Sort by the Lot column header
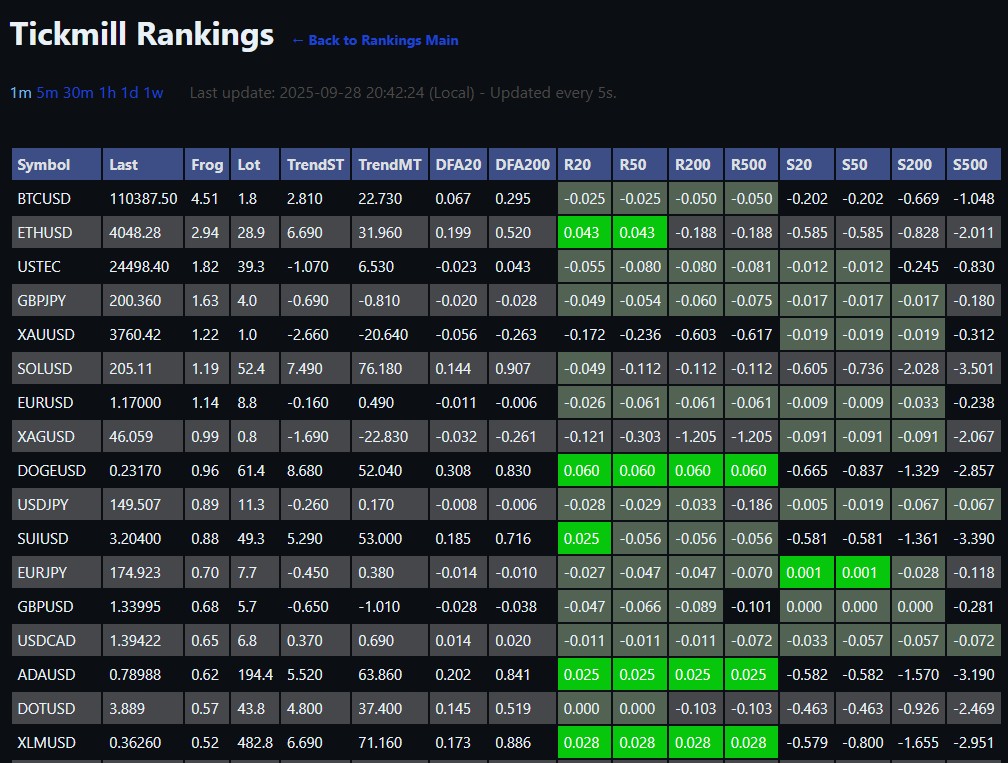1008x763 pixels. point(248,164)
